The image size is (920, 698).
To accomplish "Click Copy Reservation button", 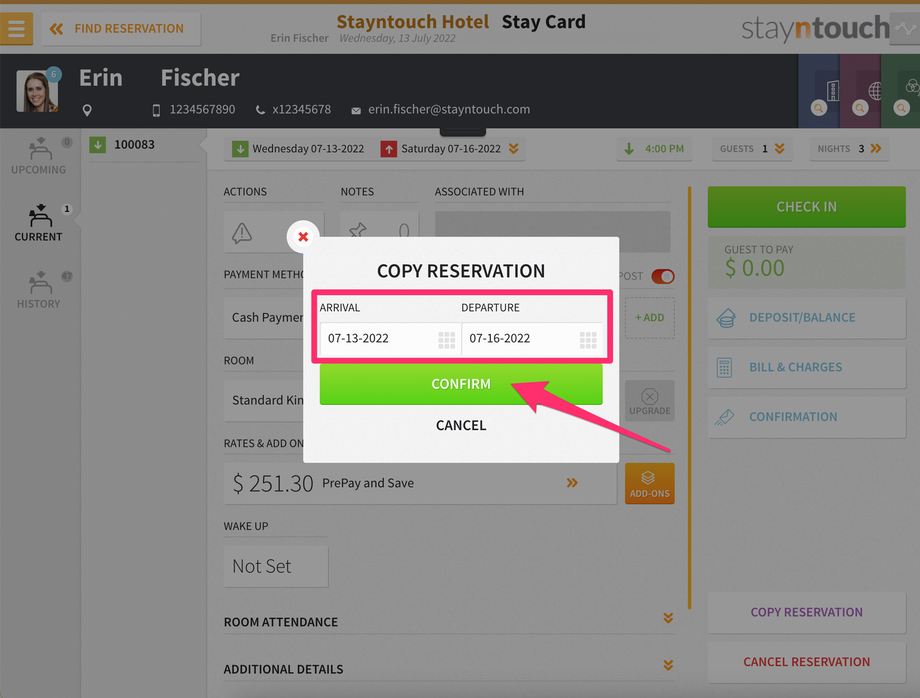I will 807,612.
